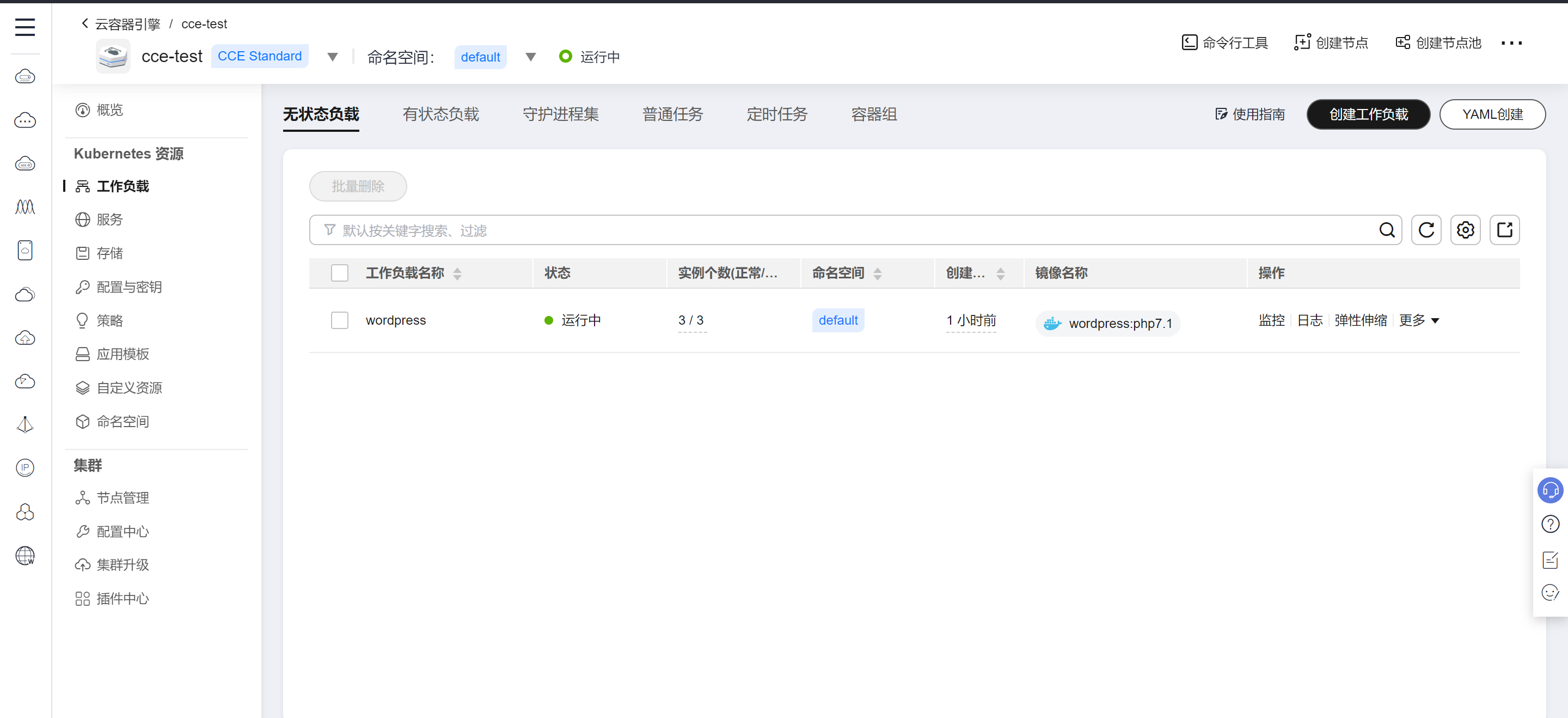Switch to 有状态负载 tab
Screen dimensions: 1568x718
tap(440, 114)
